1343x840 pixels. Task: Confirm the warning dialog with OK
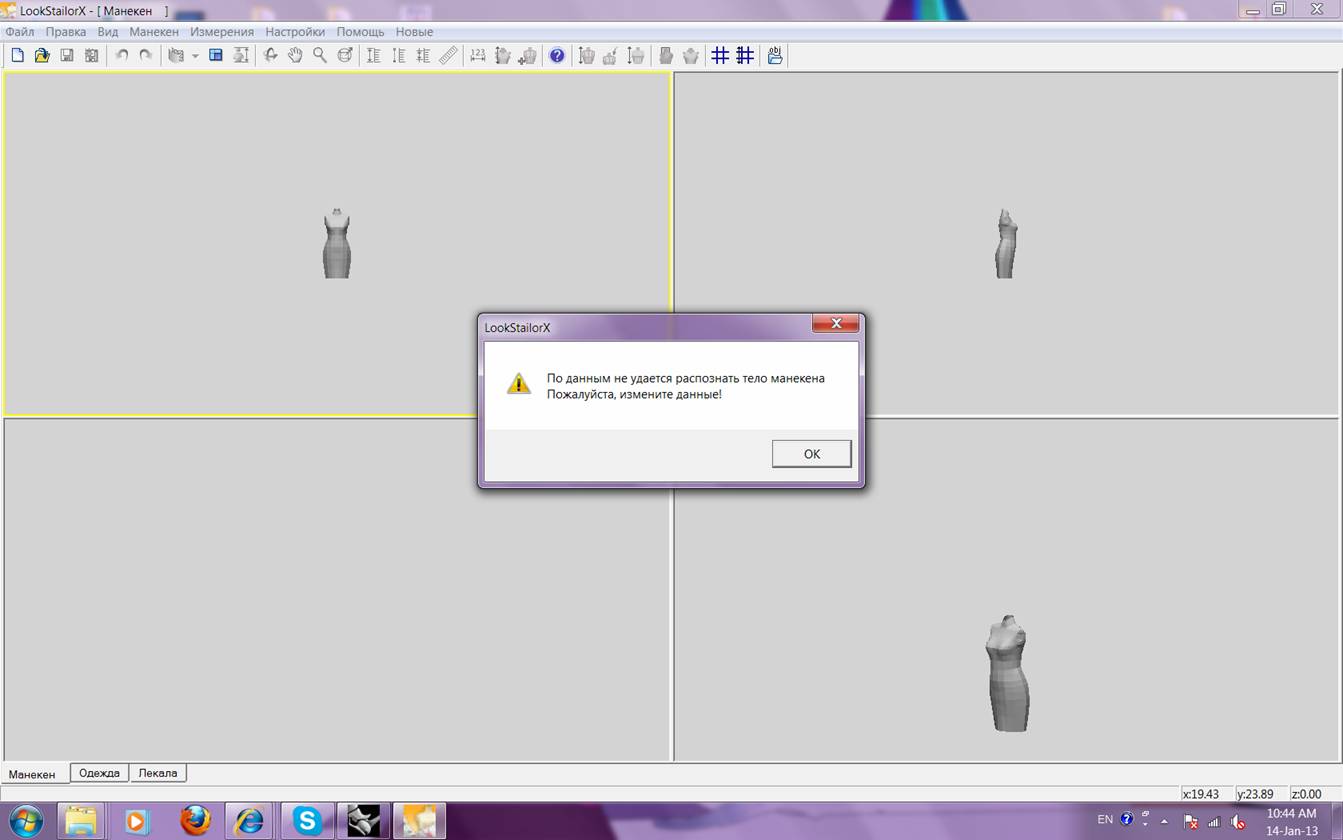812,454
